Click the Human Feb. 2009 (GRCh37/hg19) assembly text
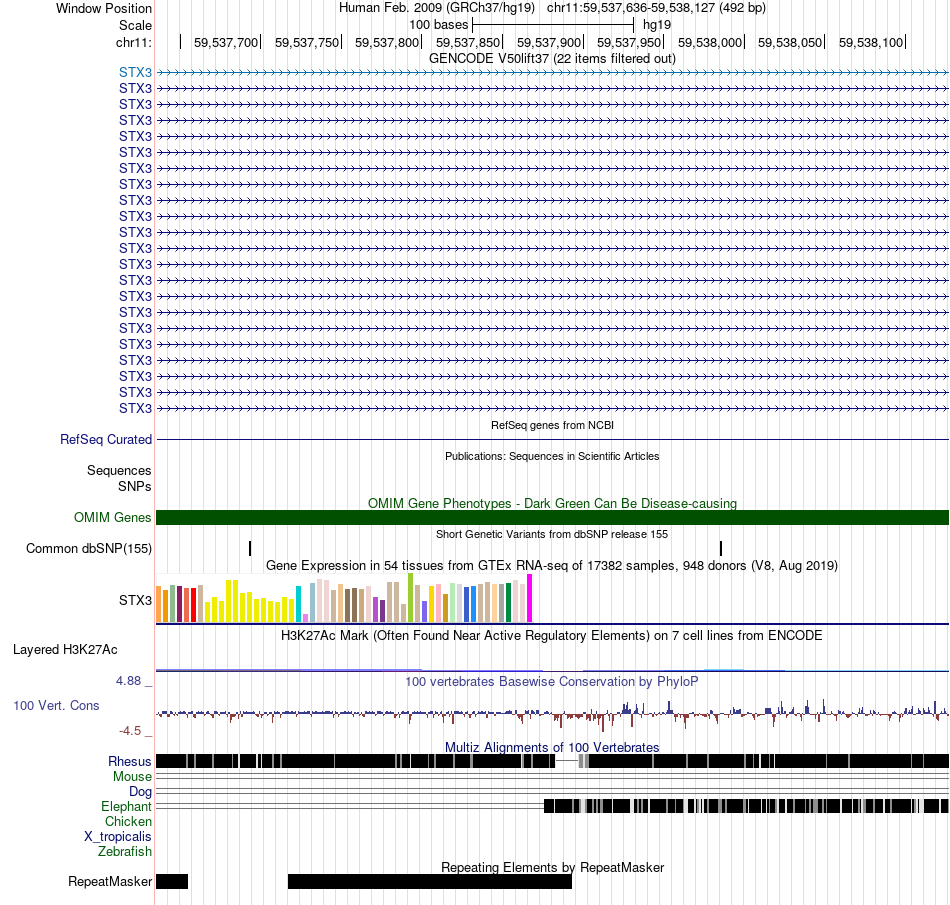This screenshot has width=950, height=905. coord(437,8)
